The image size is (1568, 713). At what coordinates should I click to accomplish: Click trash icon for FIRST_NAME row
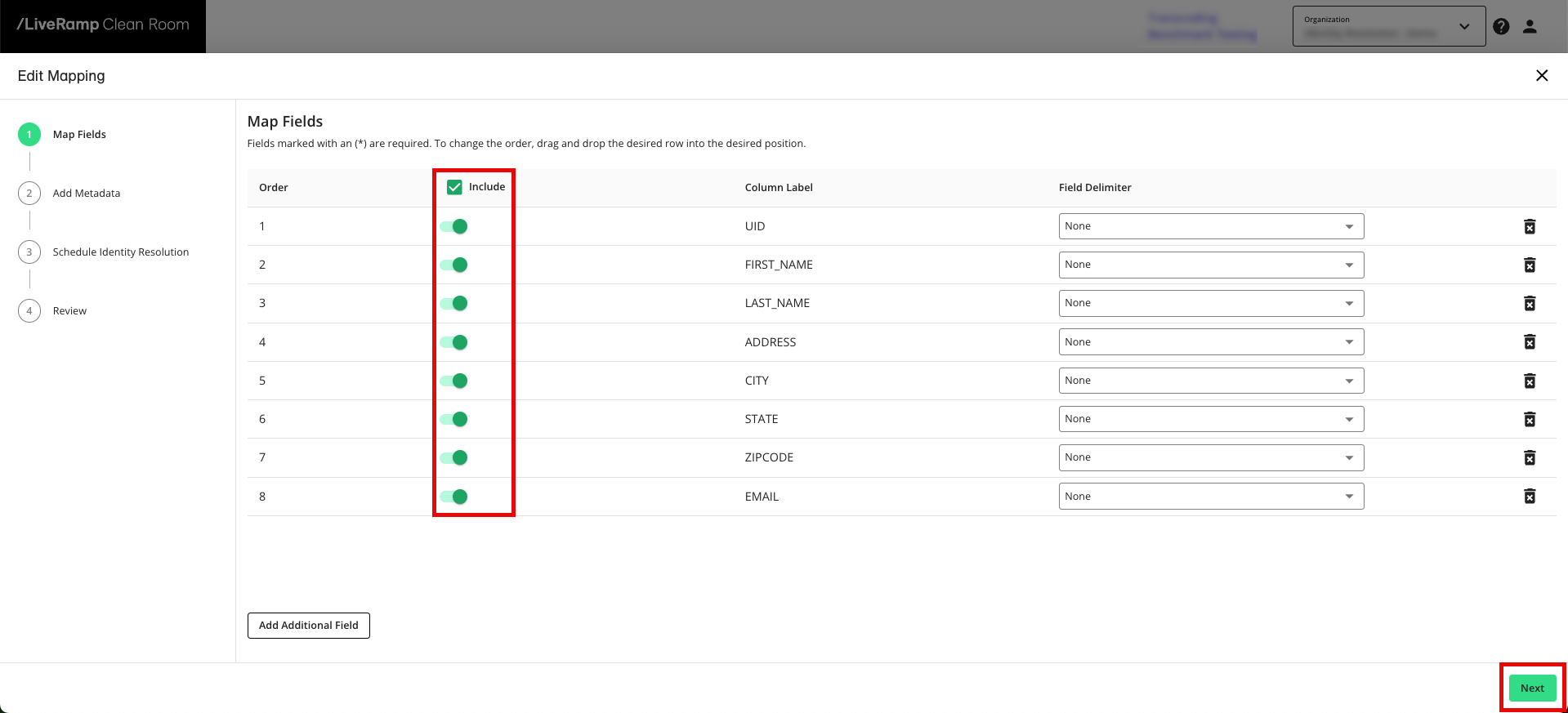(x=1529, y=265)
